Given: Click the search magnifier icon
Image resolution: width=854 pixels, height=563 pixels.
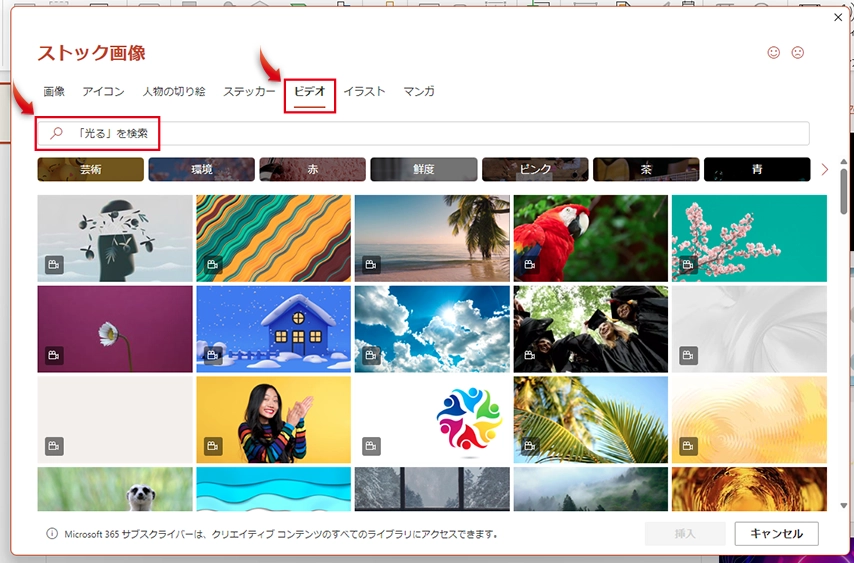Looking at the screenshot, I should [56, 133].
